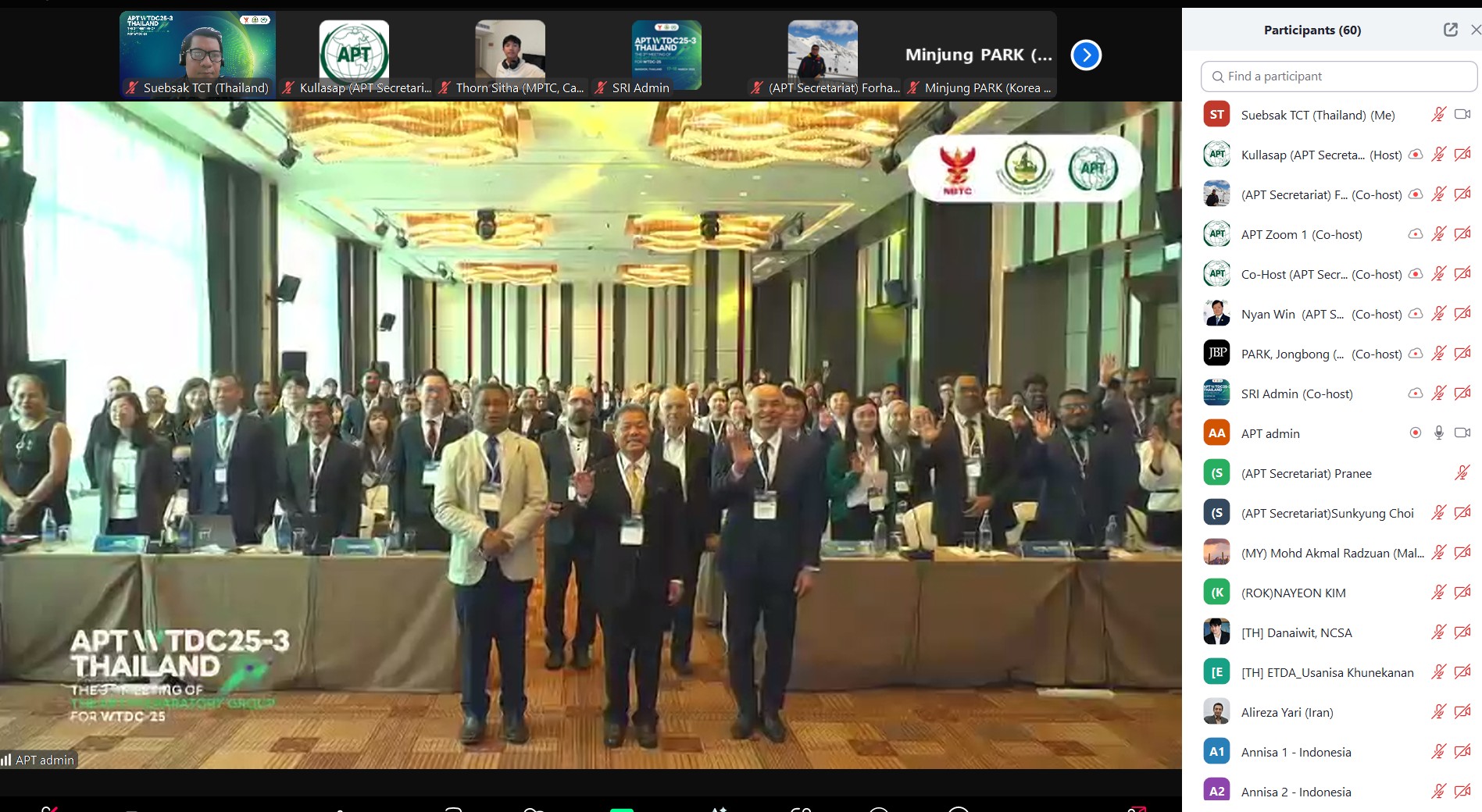Select APT Secretariat Forhad video thumbnail
1482x812 pixels.
[x=823, y=55]
